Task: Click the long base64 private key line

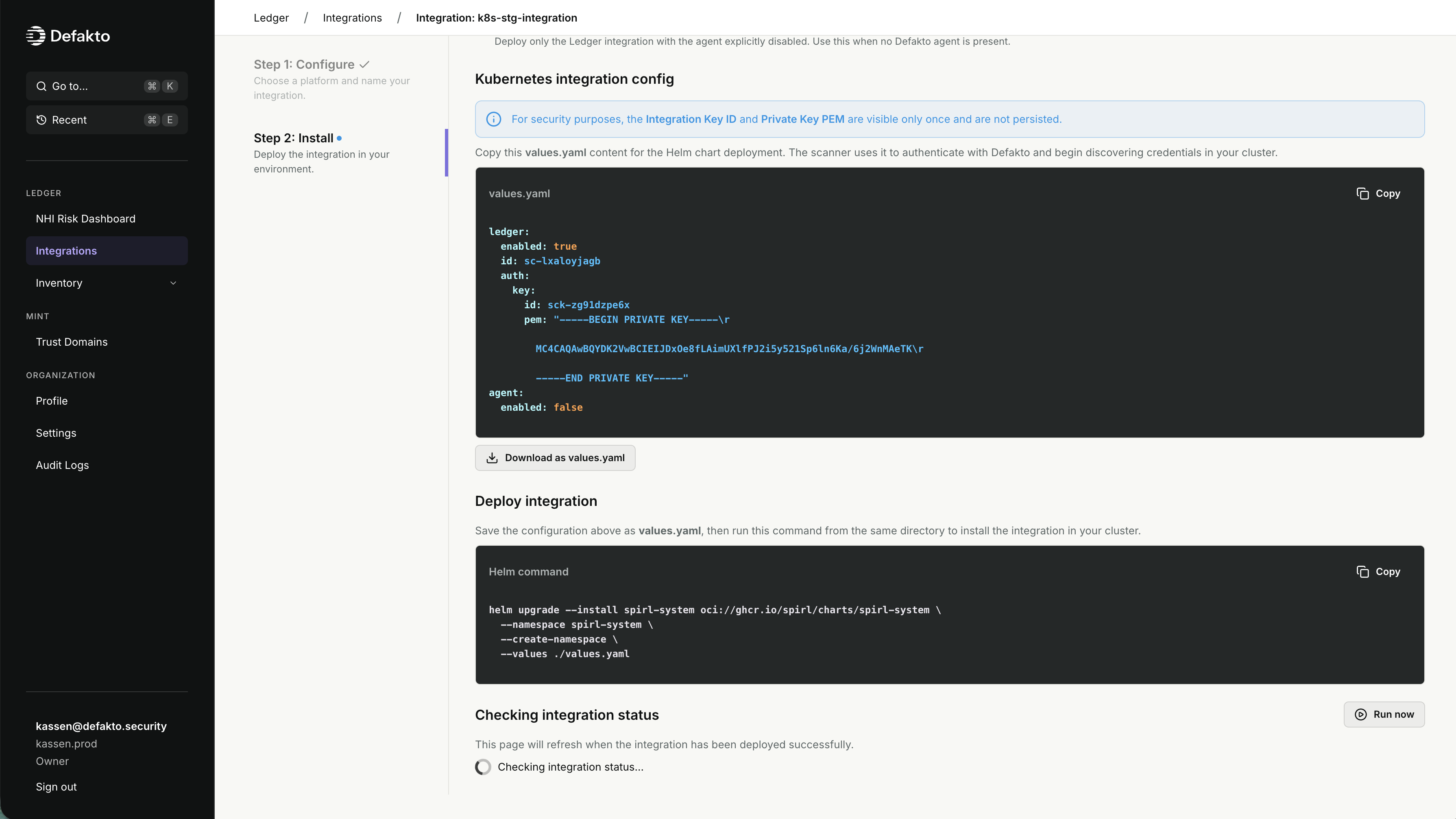Action: (729, 349)
